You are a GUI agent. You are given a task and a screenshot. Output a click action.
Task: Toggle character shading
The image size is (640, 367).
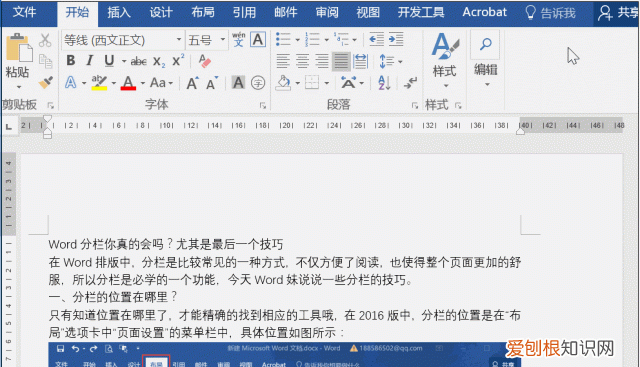[x=238, y=83]
